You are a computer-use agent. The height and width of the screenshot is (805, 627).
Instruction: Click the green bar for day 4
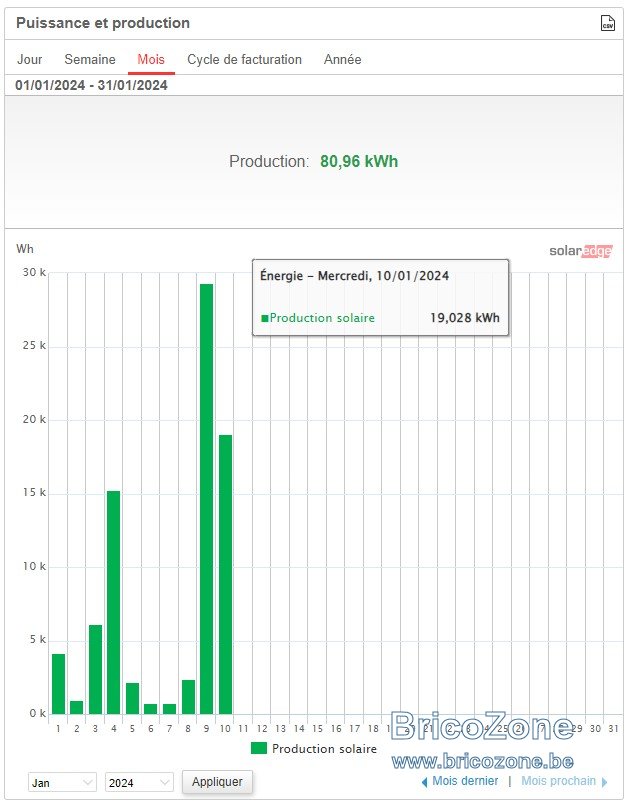coord(113,602)
